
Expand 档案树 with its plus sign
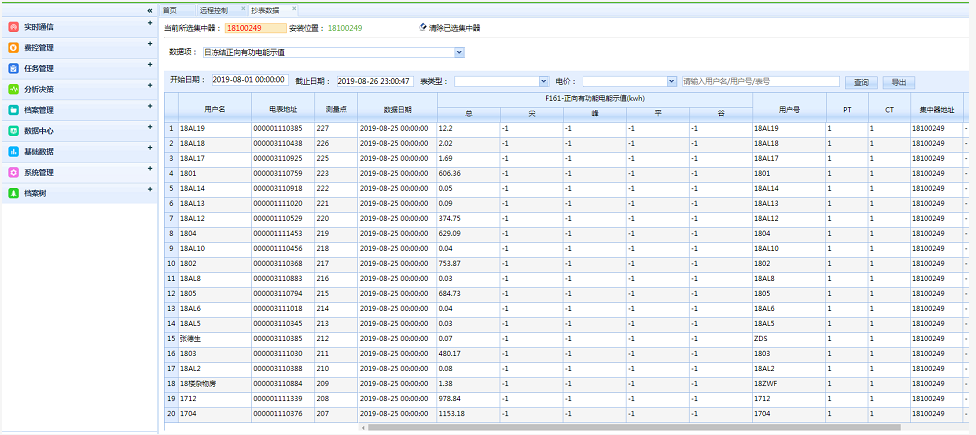[150, 190]
